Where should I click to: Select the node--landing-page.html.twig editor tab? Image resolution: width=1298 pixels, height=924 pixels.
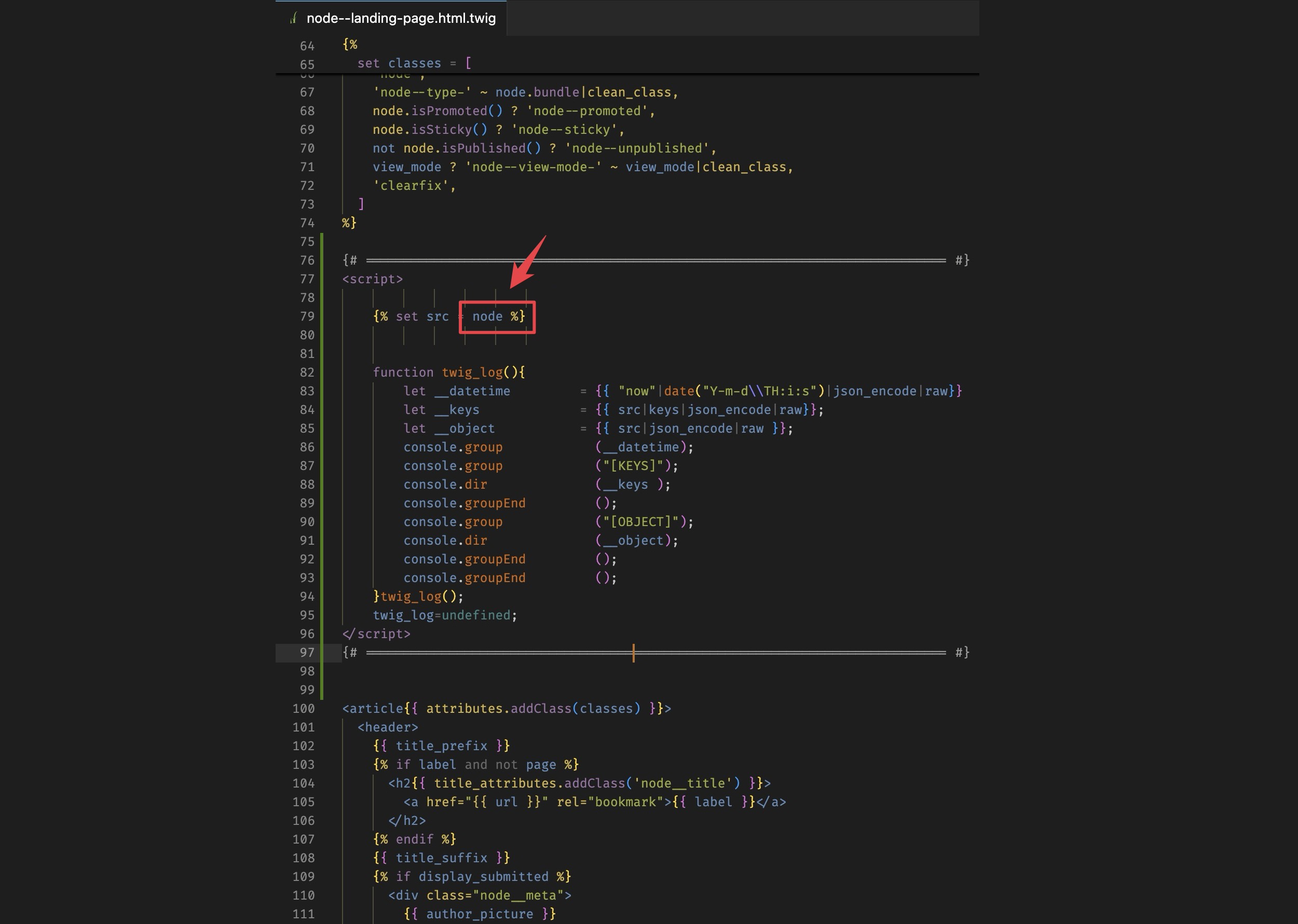[391, 18]
